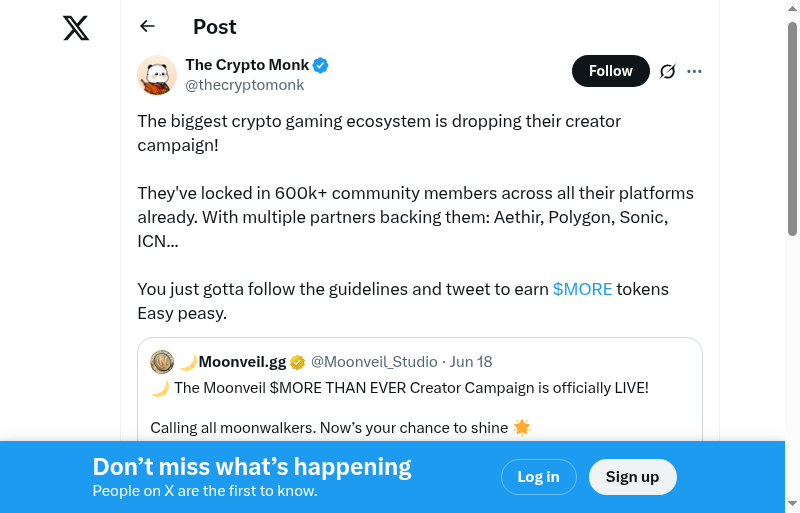Open The Crypto Monk profile avatar
Viewport: 800px width, 513px height.
tap(157, 75)
